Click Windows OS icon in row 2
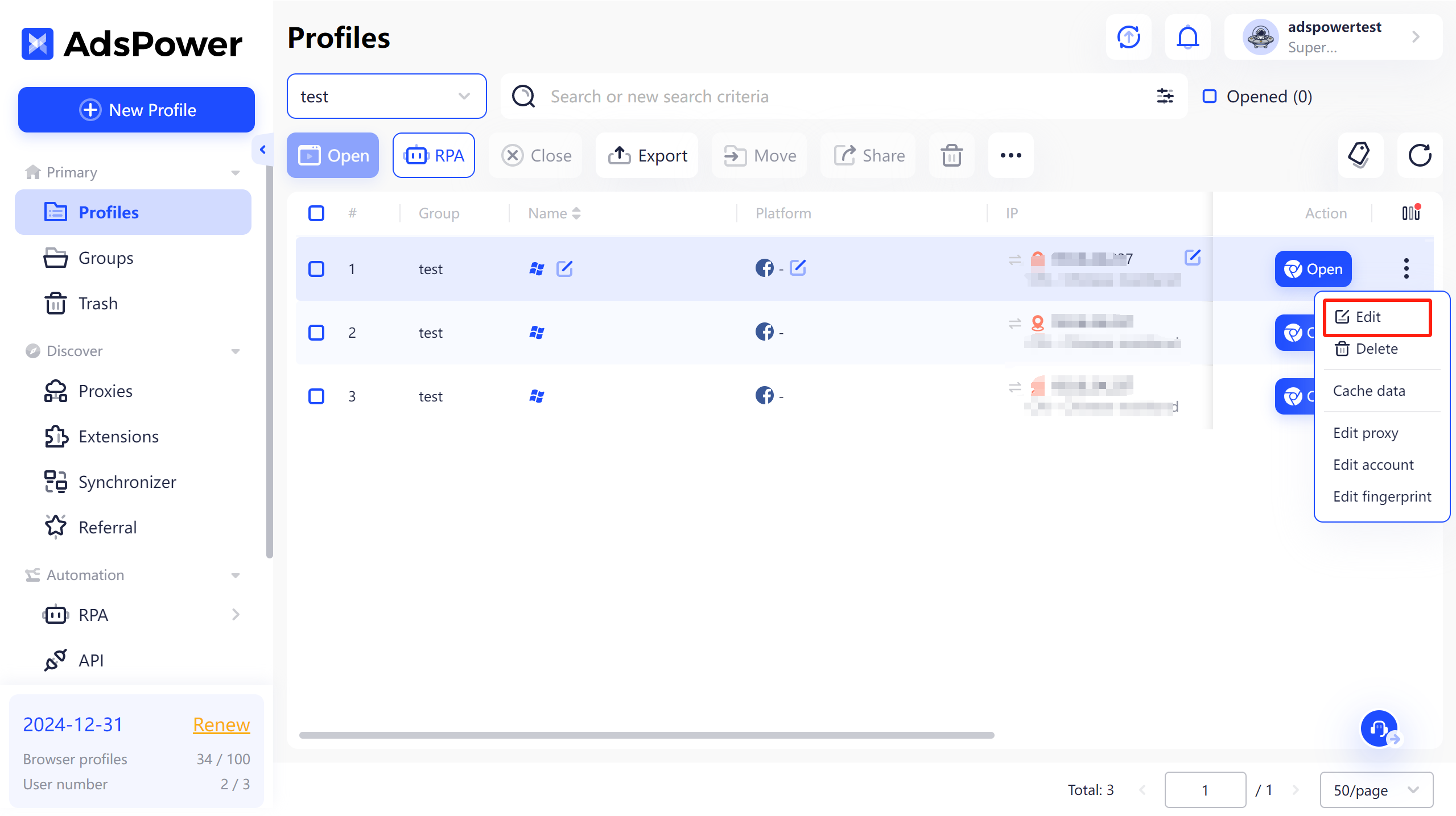1456x816 pixels. [537, 332]
